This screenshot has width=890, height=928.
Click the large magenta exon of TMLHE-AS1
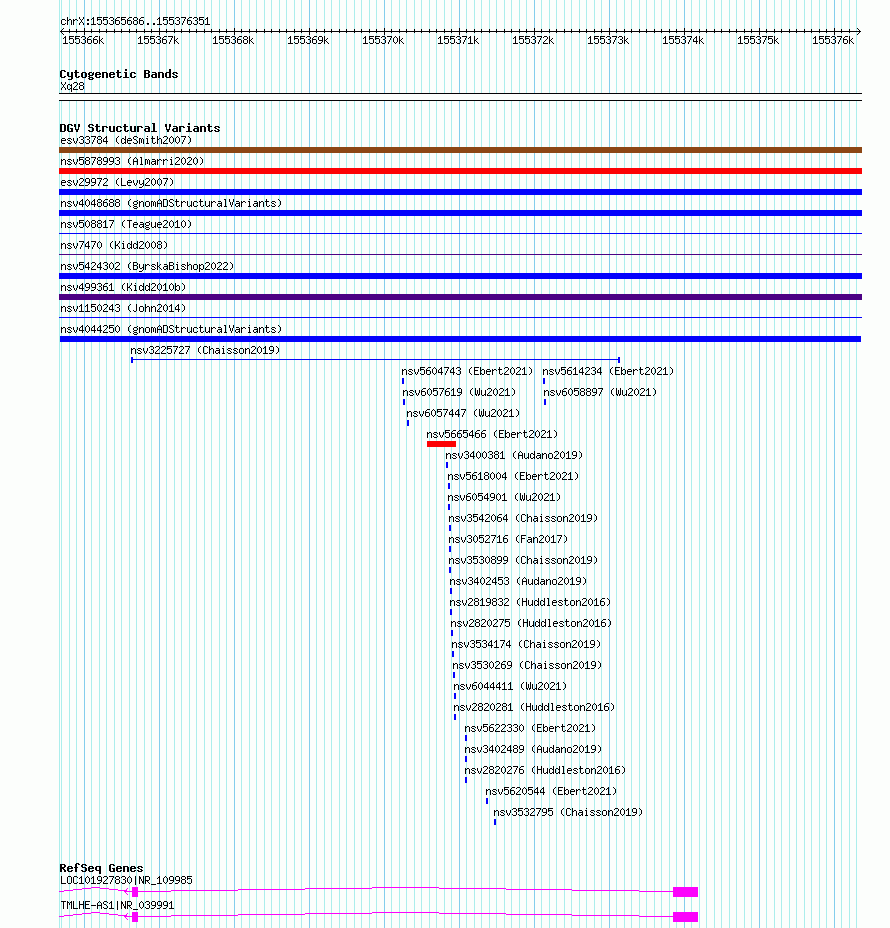pos(686,917)
